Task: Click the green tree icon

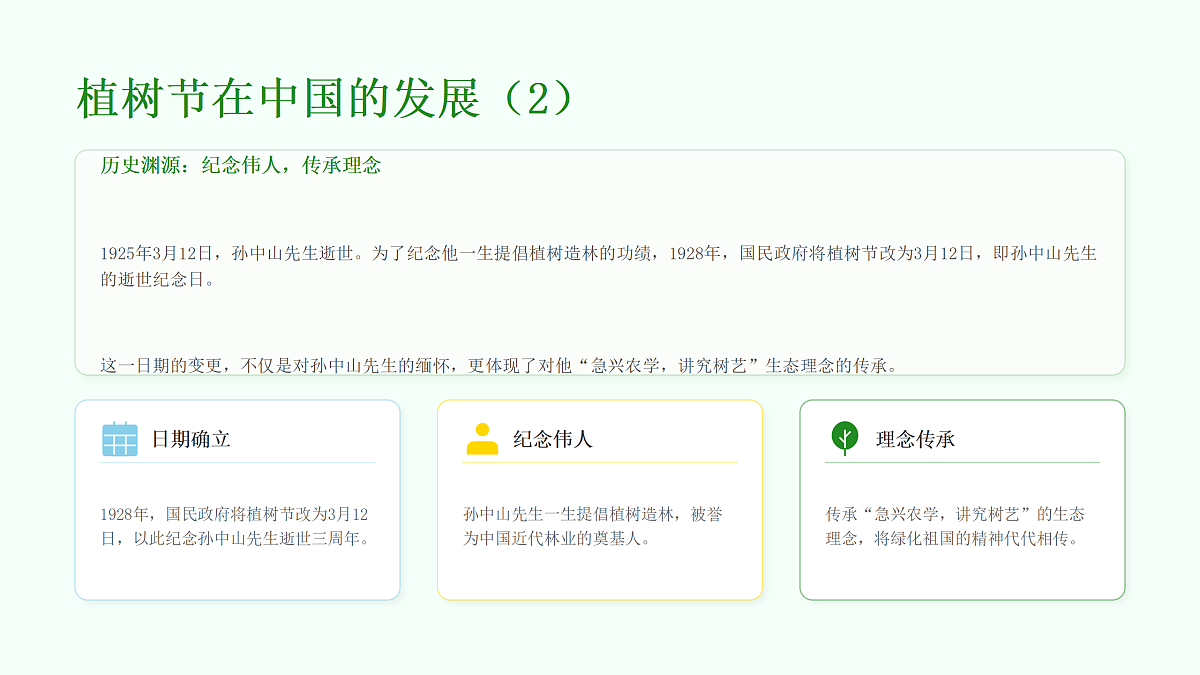Action: (x=845, y=438)
